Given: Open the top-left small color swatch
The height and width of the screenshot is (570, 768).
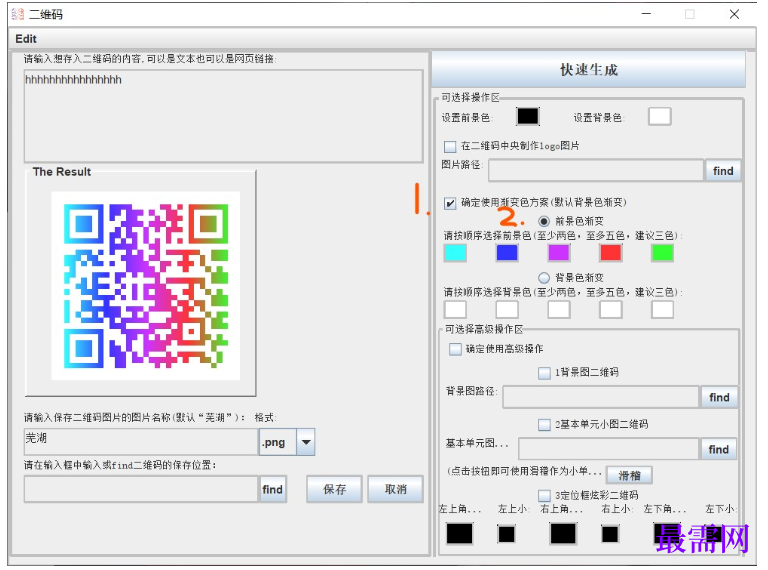Looking at the screenshot, I should click(506, 534).
